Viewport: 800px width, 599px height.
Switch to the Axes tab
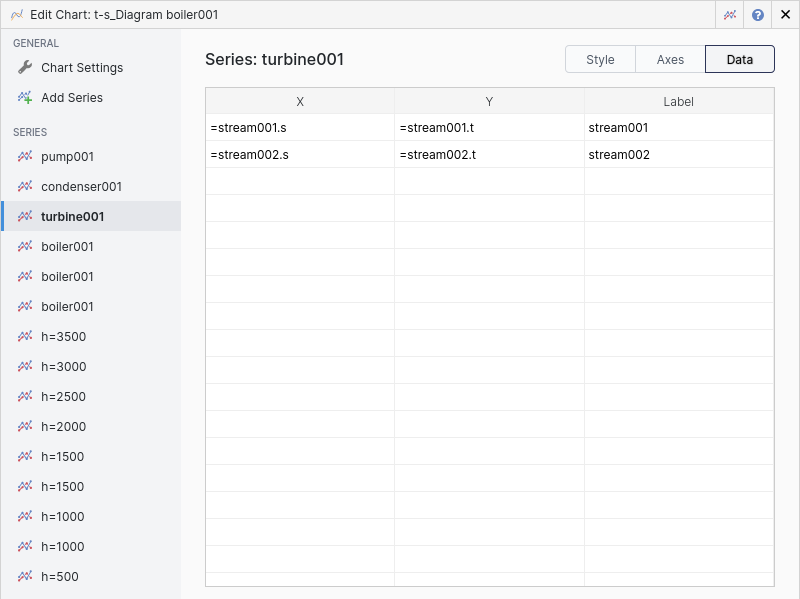coord(670,60)
